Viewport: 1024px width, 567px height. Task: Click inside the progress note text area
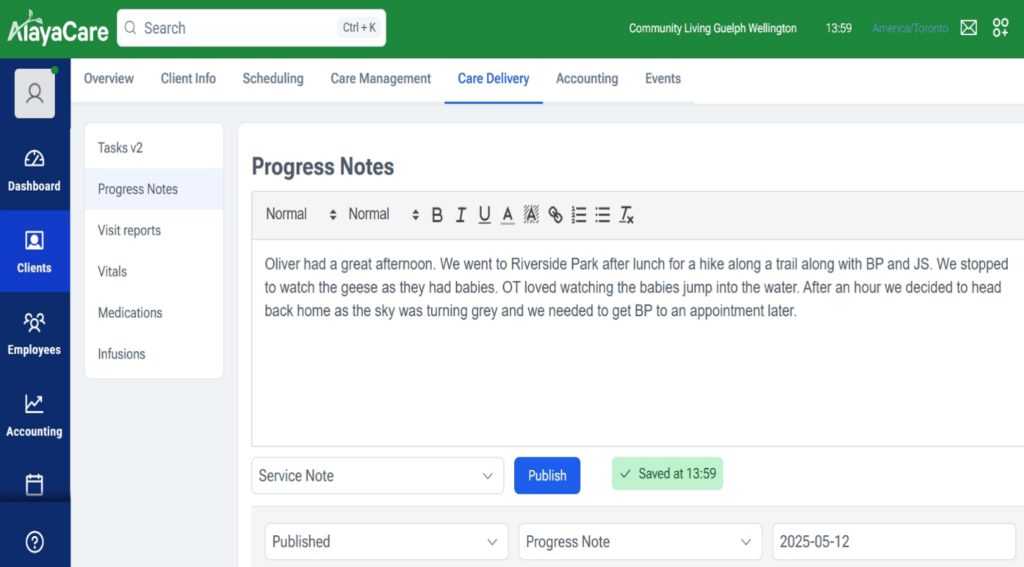click(637, 343)
